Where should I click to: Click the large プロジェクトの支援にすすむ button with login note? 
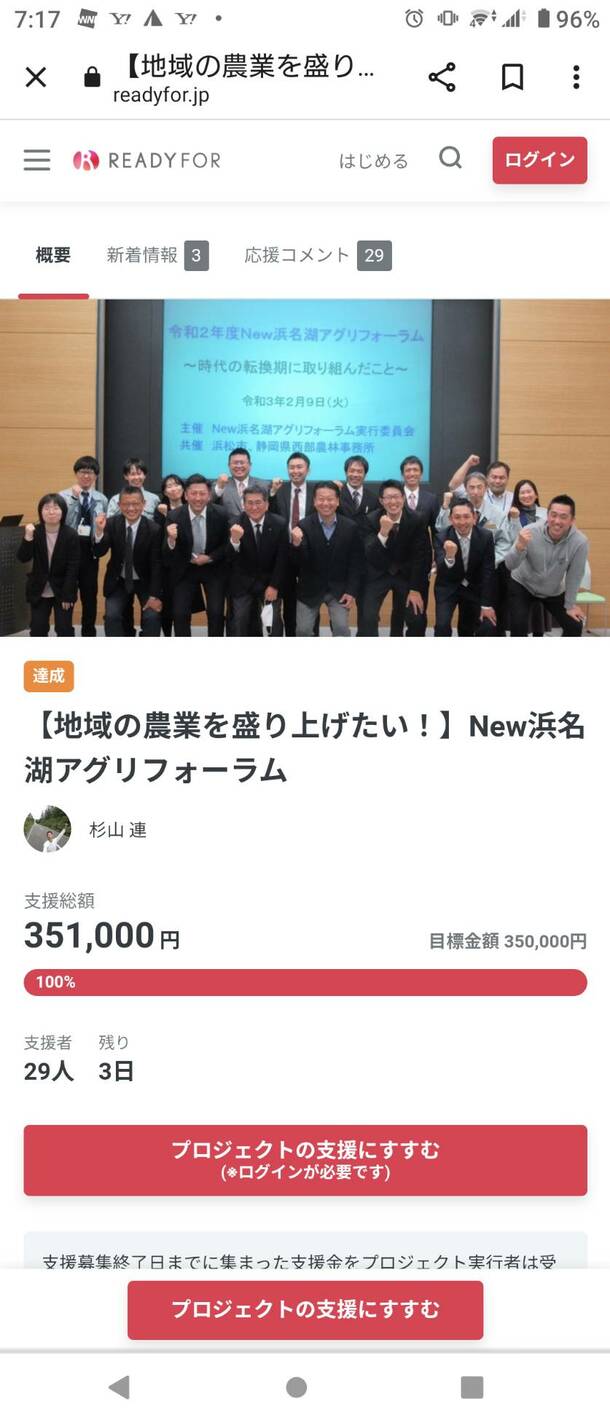click(x=305, y=1160)
